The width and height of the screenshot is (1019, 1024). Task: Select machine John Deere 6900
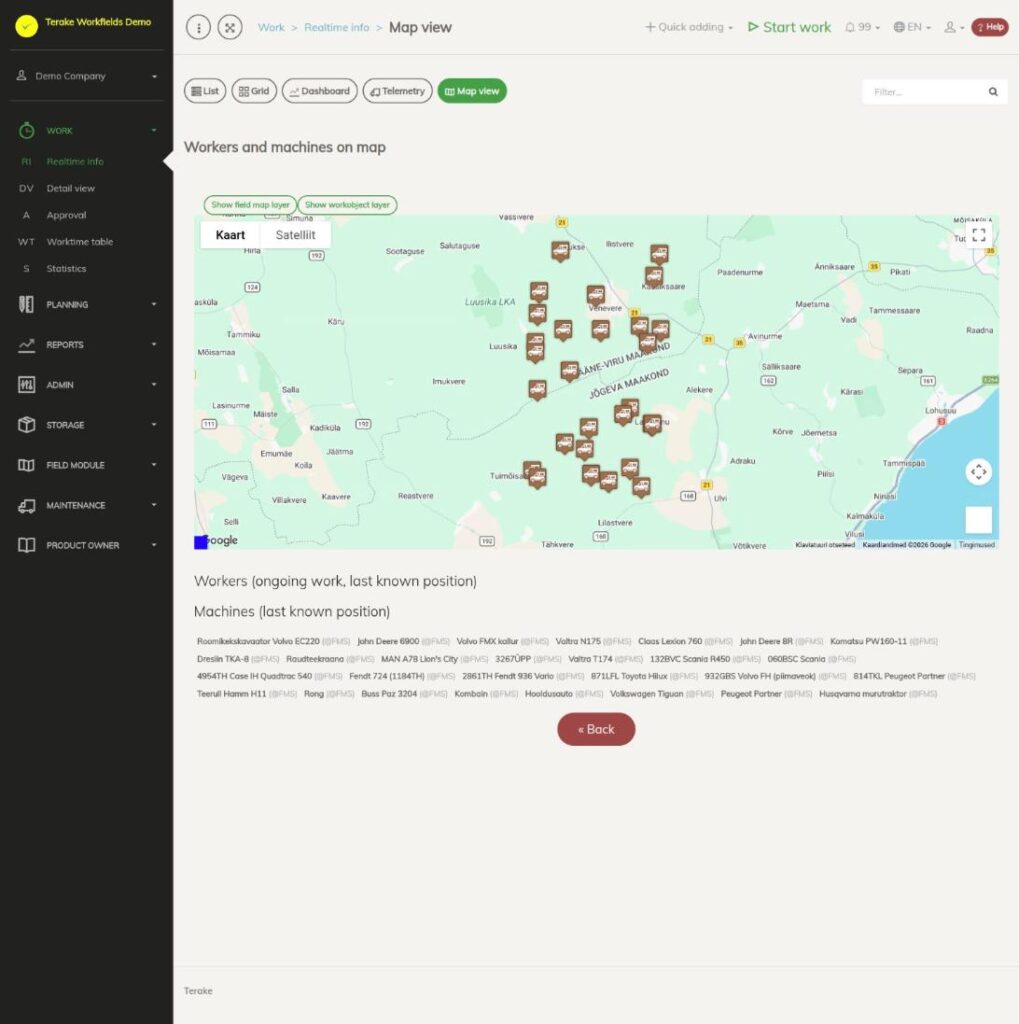(388, 641)
